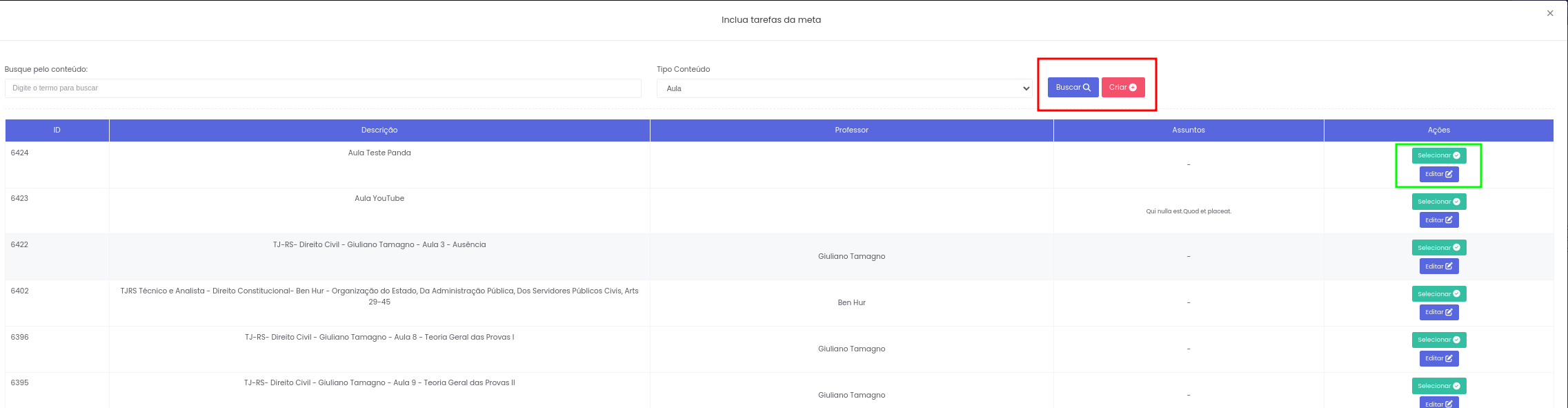Select the Aula Teste Panda row
This screenshot has width=1568, height=408.
[1438, 156]
